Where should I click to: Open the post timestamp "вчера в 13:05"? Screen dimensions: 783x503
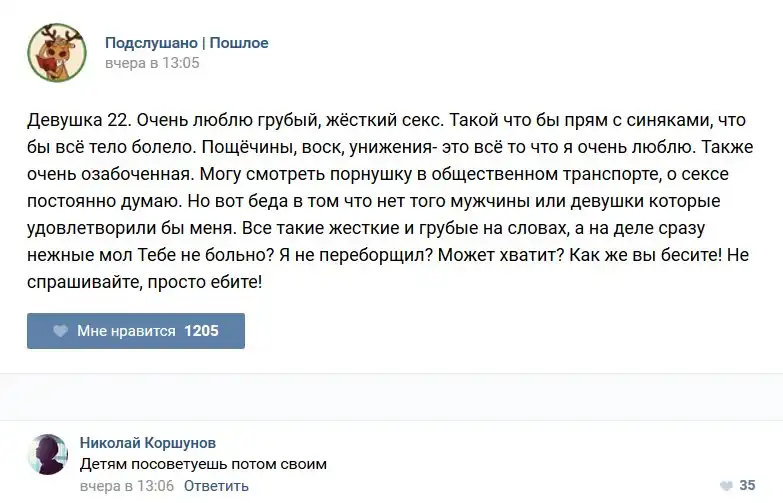[152, 63]
